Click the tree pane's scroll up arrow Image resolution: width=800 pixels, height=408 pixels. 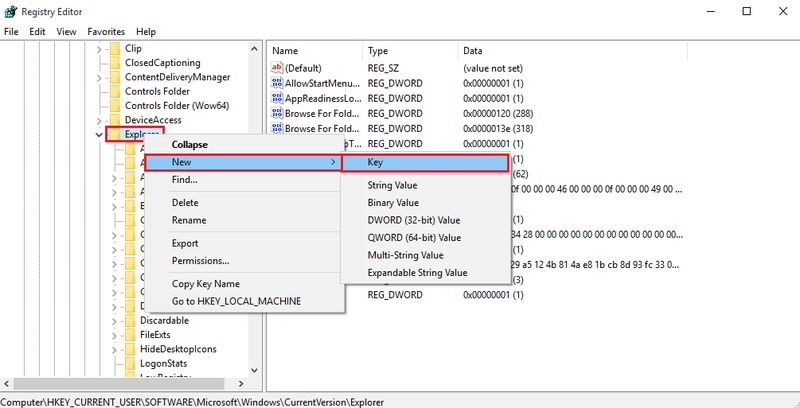254,48
